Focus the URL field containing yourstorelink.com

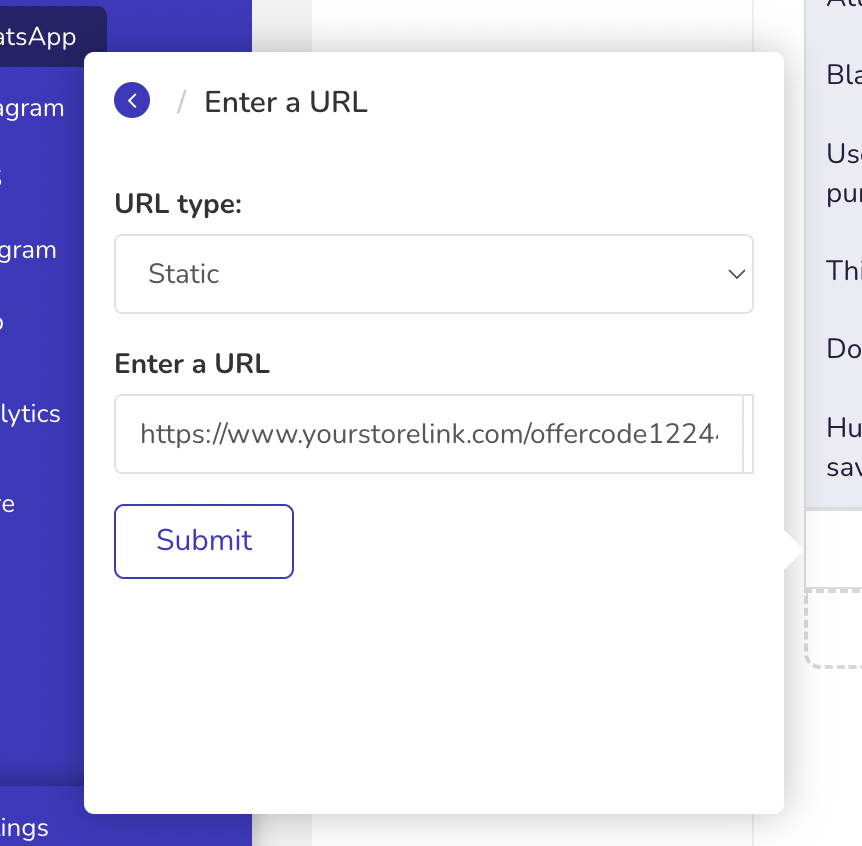coord(428,434)
